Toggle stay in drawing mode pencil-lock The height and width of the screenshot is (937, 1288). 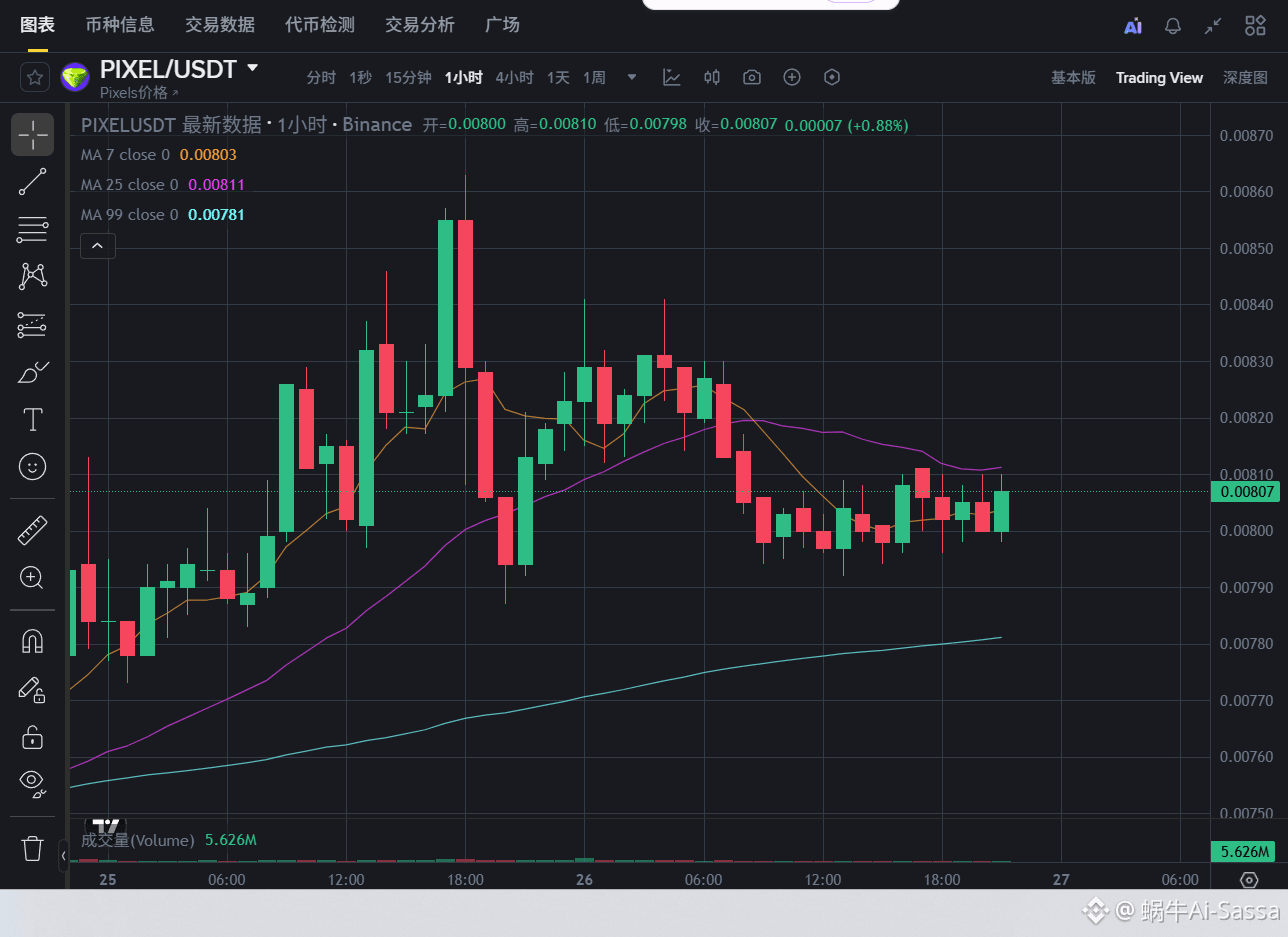pyautogui.click(x=33, y=689)
